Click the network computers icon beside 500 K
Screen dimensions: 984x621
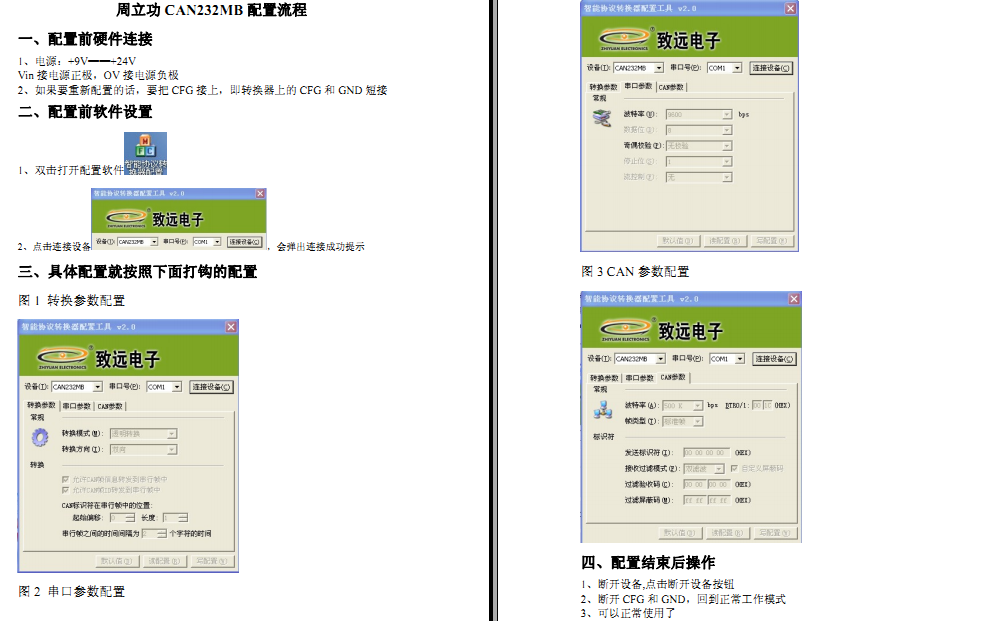(x=603, y=410)
